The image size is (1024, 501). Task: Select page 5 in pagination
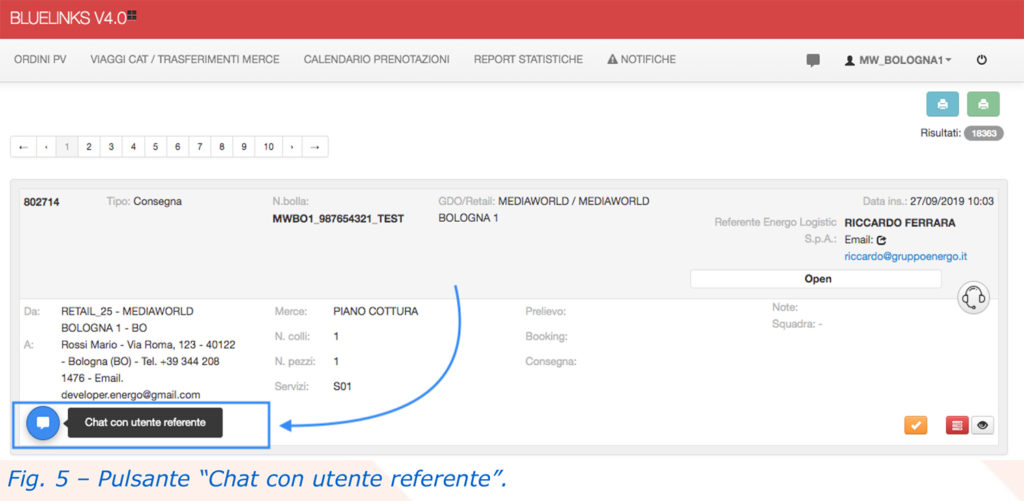[x=155, y=147]
